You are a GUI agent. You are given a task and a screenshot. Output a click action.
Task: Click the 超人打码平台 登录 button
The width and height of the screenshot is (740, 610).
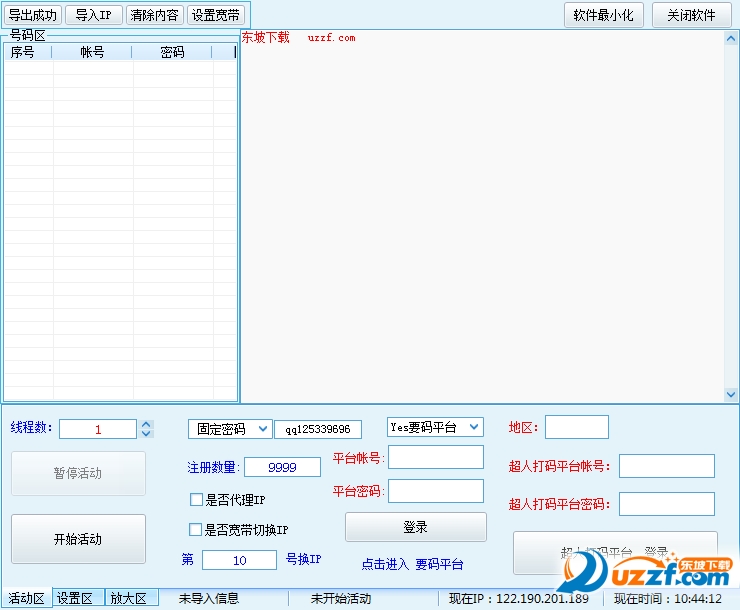tap(615, 552)
